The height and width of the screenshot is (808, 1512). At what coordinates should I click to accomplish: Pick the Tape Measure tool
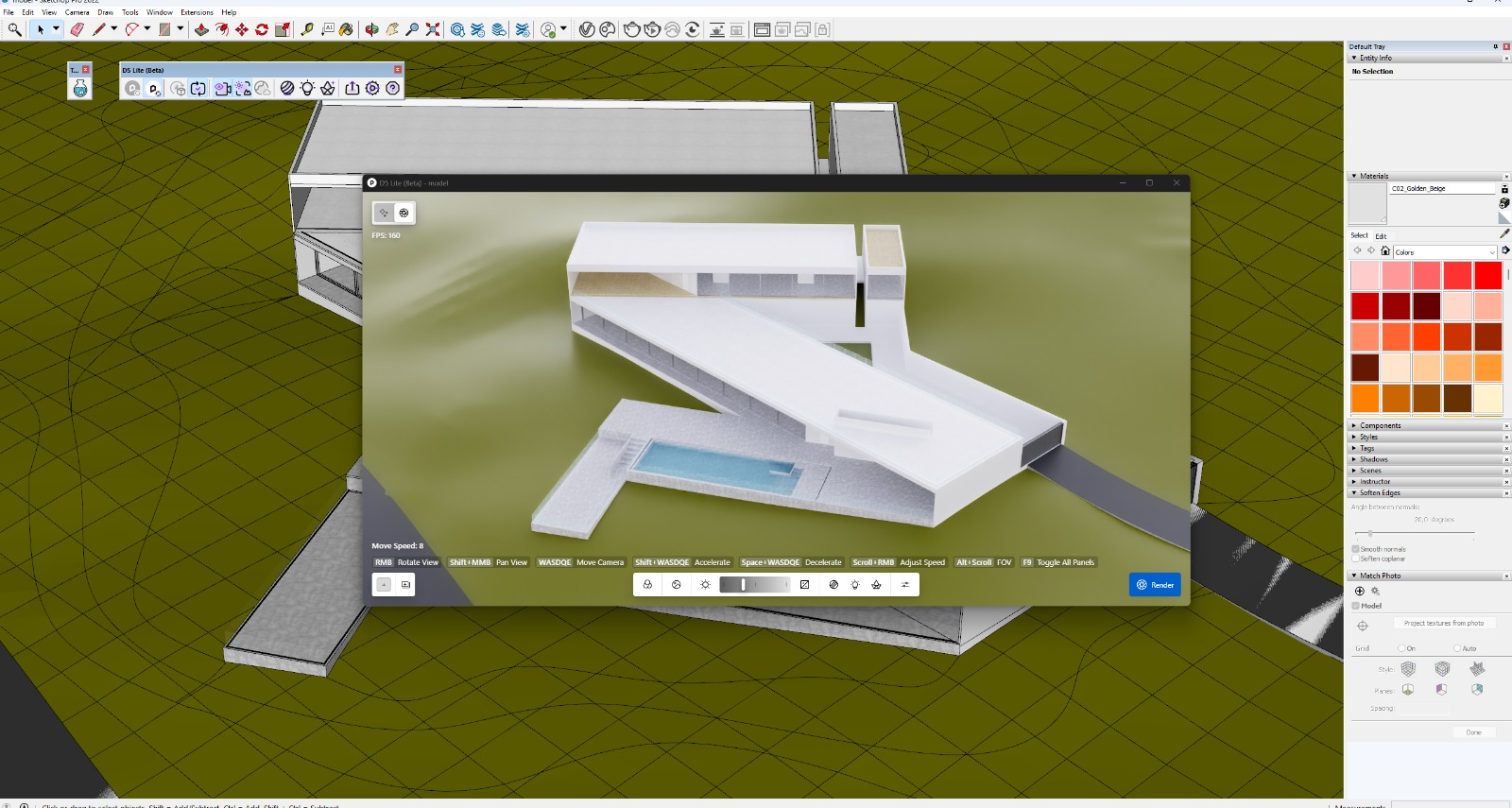point(307,29)
